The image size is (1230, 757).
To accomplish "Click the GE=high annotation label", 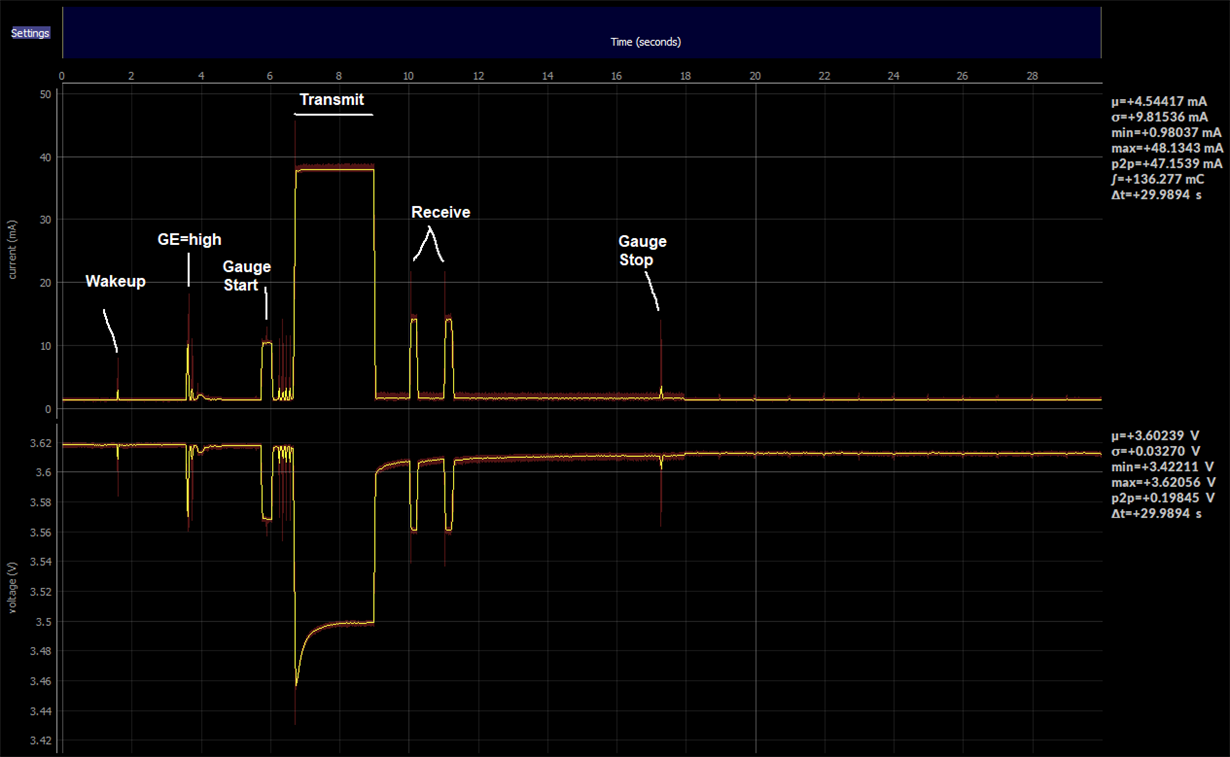I will [x=190, y=239].
